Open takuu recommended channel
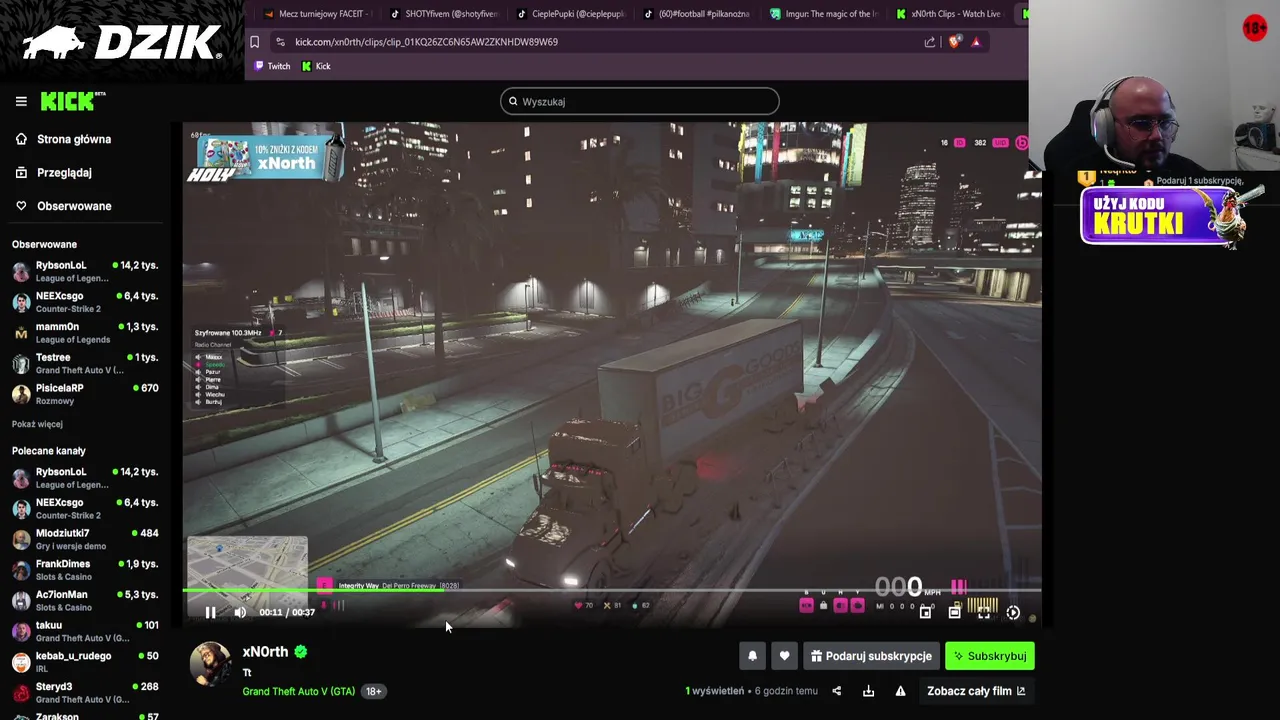 pos(85,631)
